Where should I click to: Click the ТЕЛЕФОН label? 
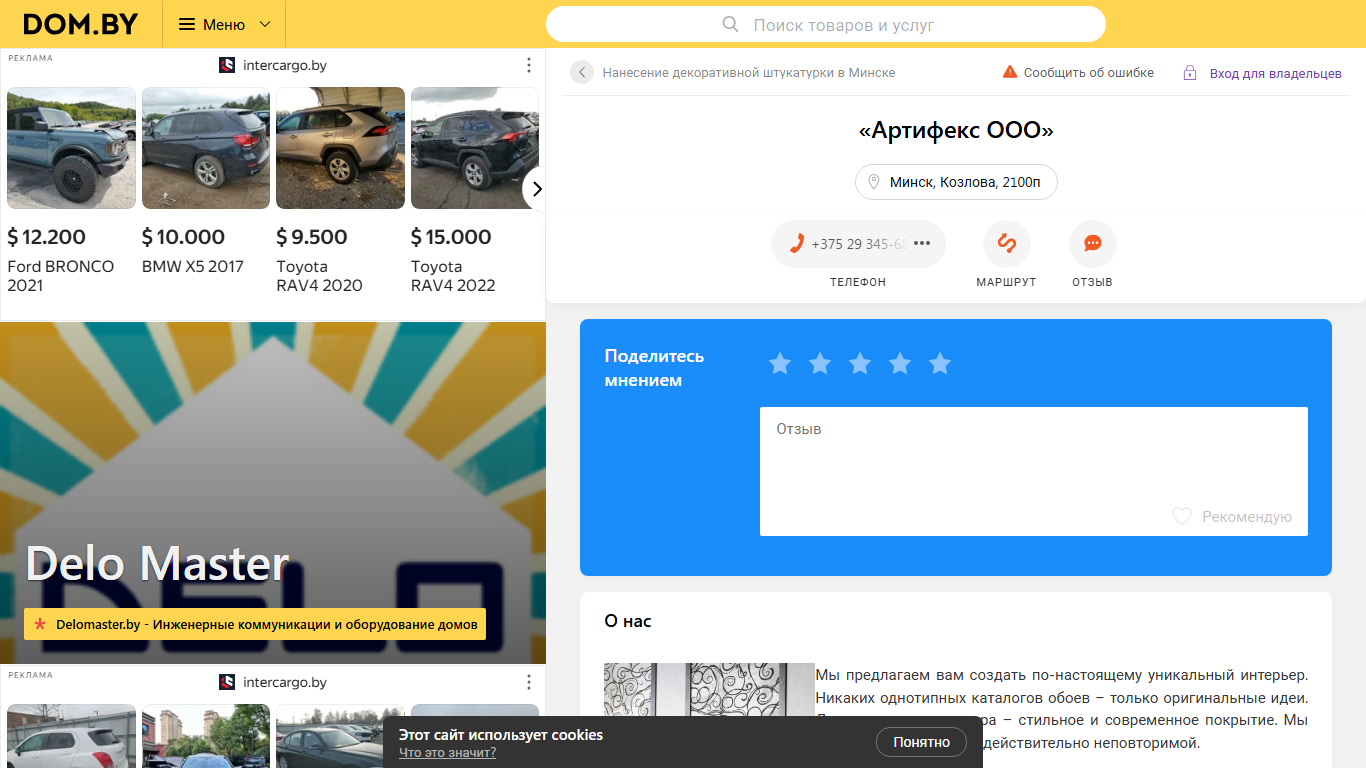[858, 282]
